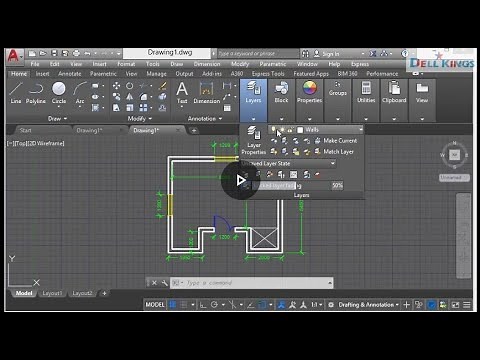Click the video play button
Screen dimensions: 480x360
click(x=240, y=180)
